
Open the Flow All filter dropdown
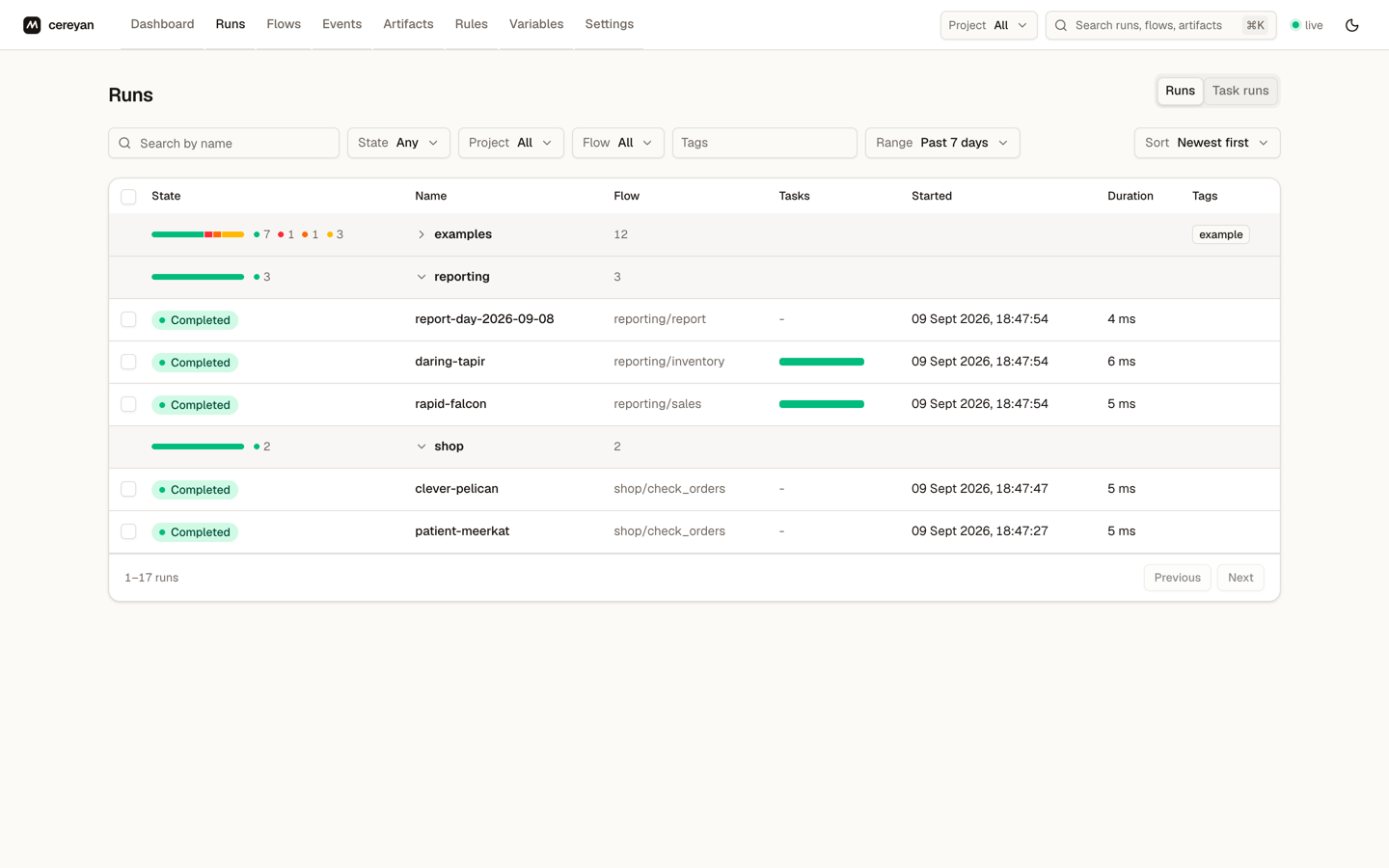point(618,143)
